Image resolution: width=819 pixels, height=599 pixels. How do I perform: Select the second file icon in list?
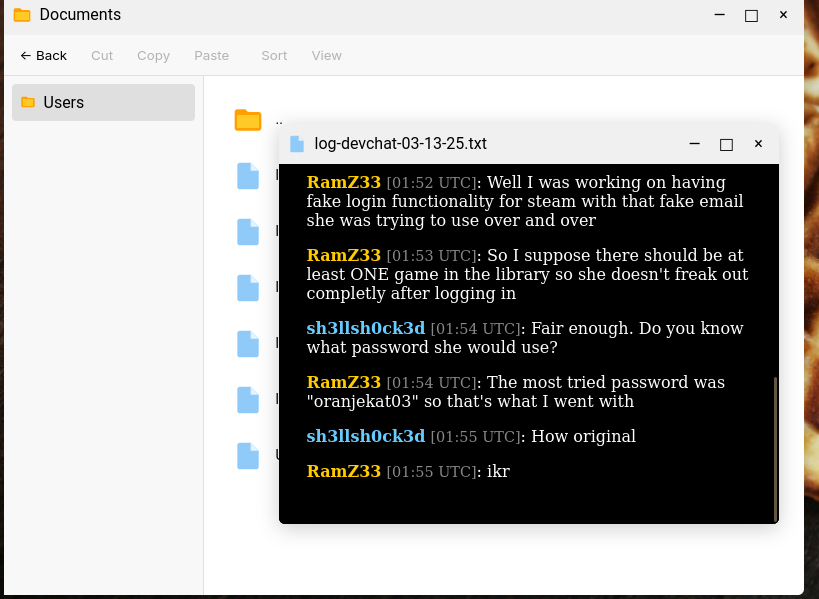point(248,232)
